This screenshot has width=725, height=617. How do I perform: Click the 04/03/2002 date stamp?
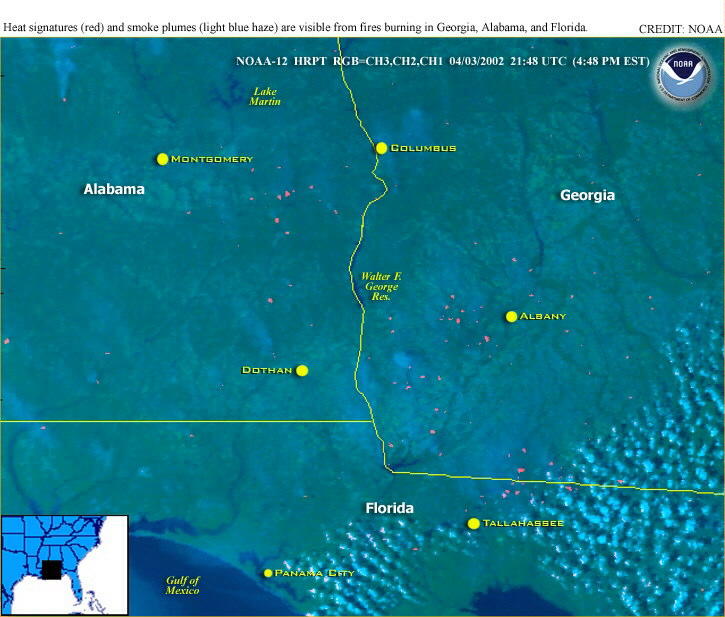(476, 61)
